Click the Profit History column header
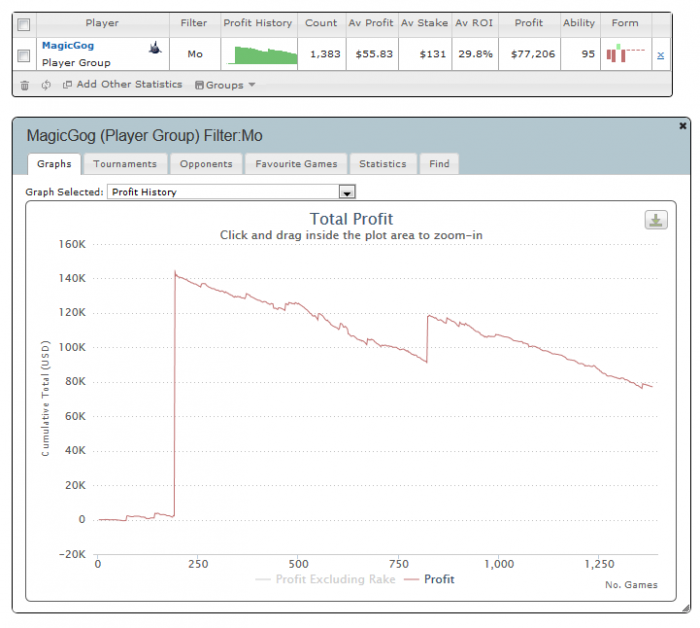Image resolution: width=700 pixels, height=628 pixels. tap(258, 23)
